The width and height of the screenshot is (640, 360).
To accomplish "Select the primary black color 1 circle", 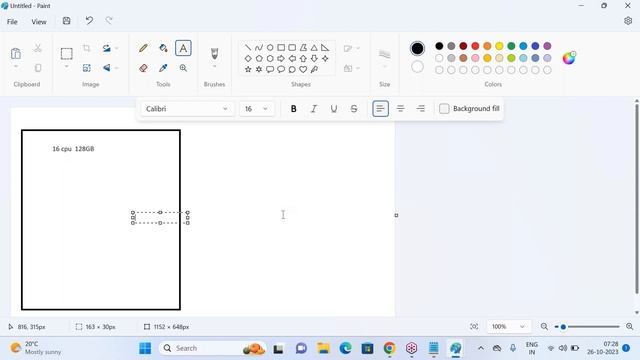I will (417, 48).
